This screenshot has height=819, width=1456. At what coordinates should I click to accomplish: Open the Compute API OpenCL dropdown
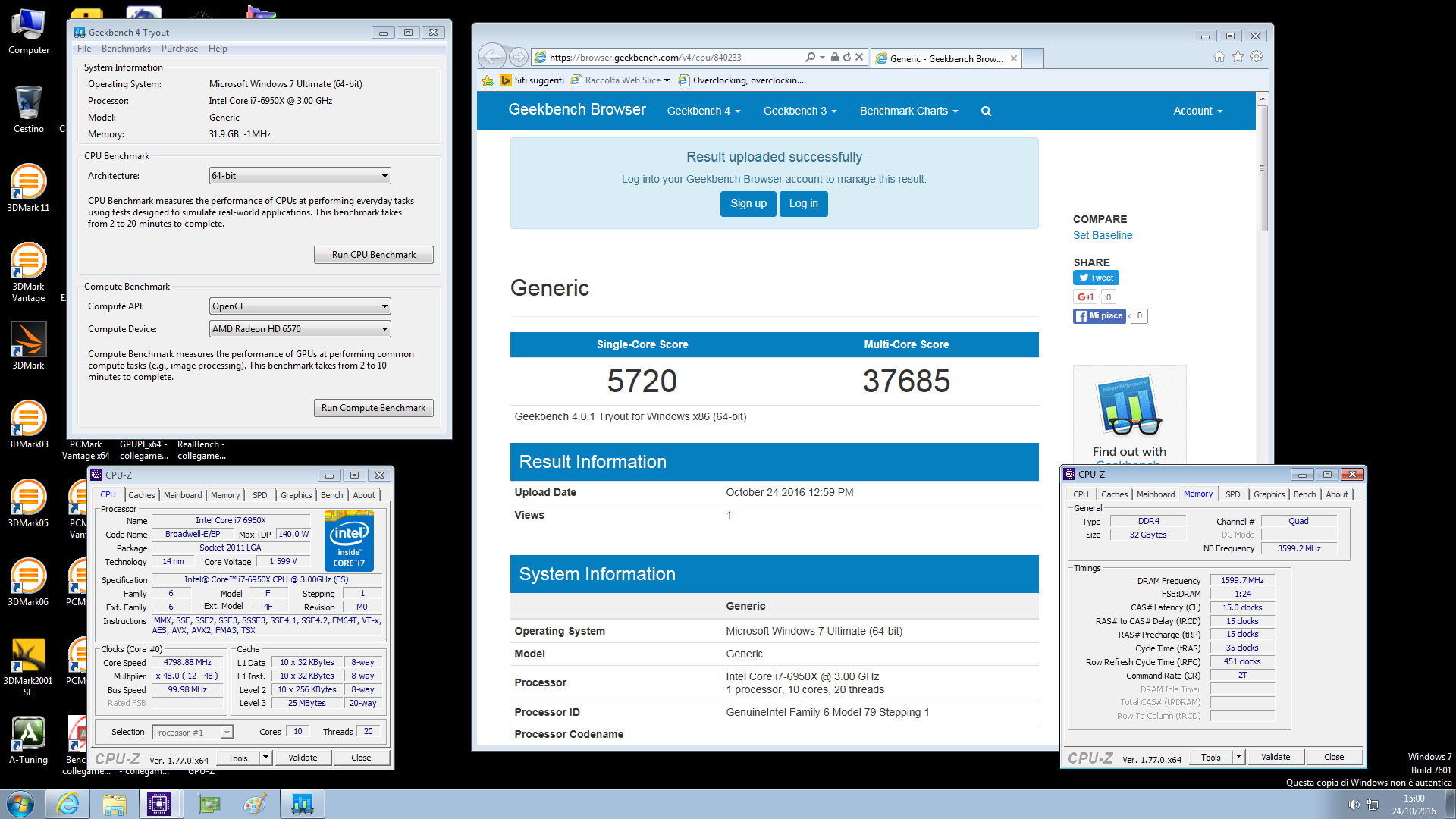point(300,306)
